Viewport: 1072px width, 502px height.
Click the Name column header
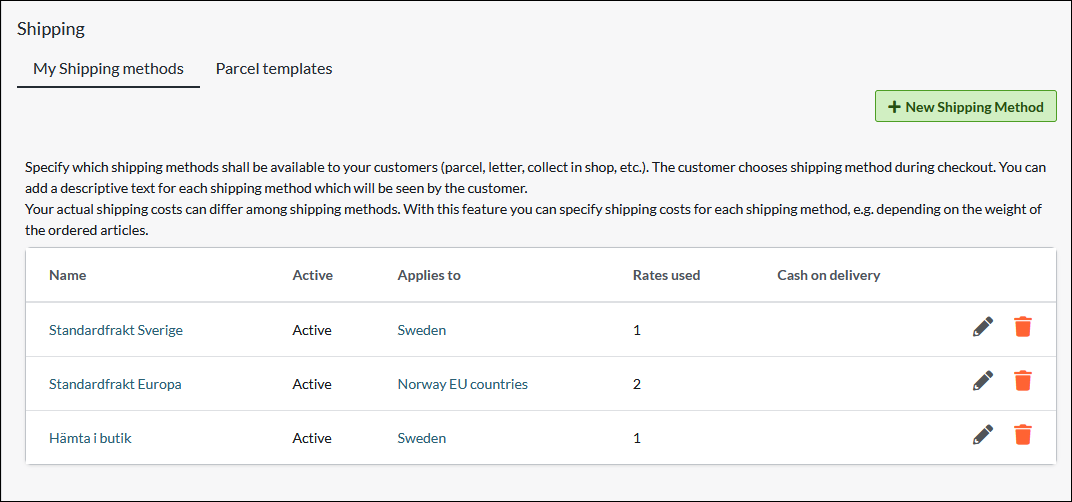click(x=68, y=275)
